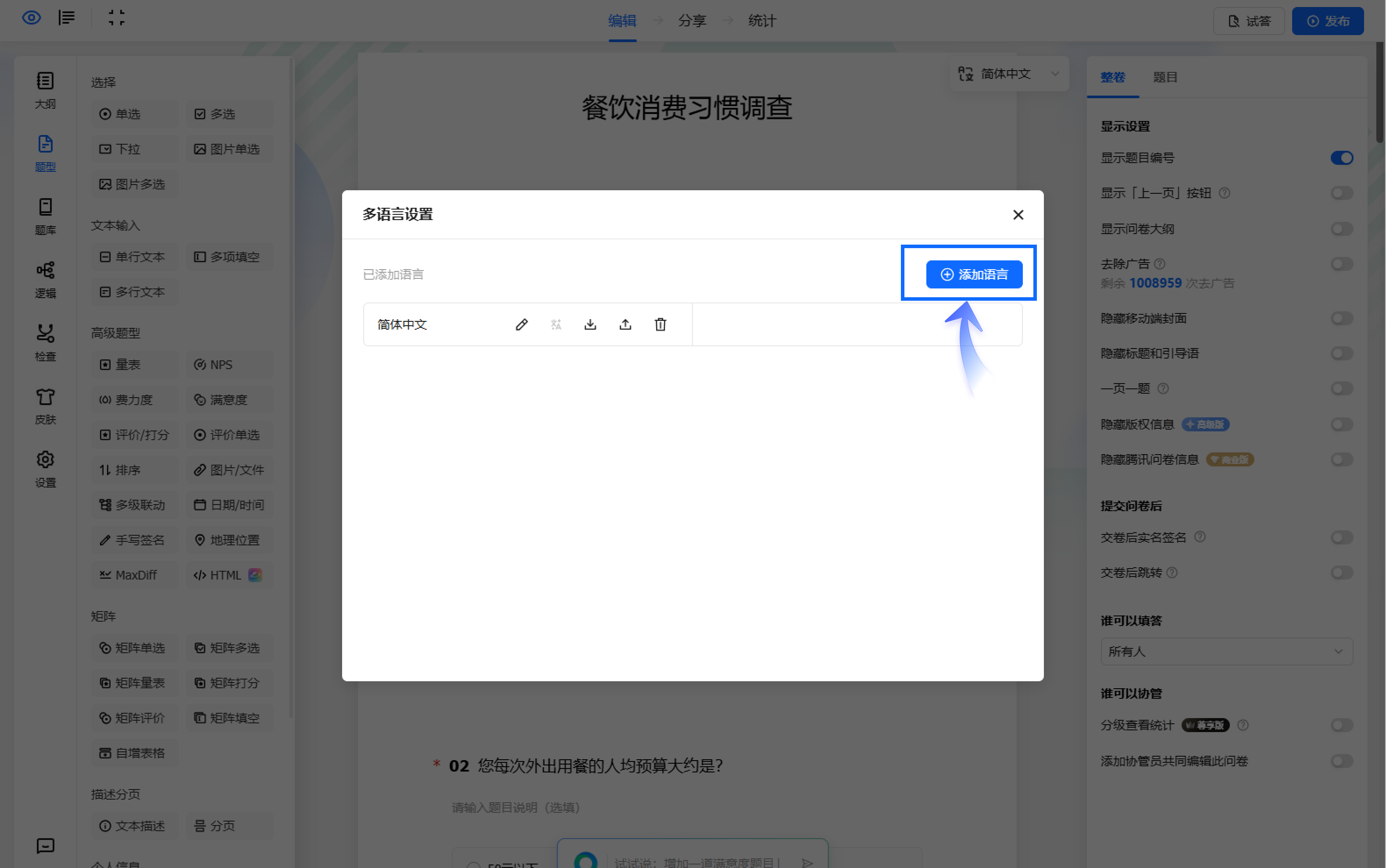Add an HTML question type
Screen dimensions: 1386x868
pos(229,575)
